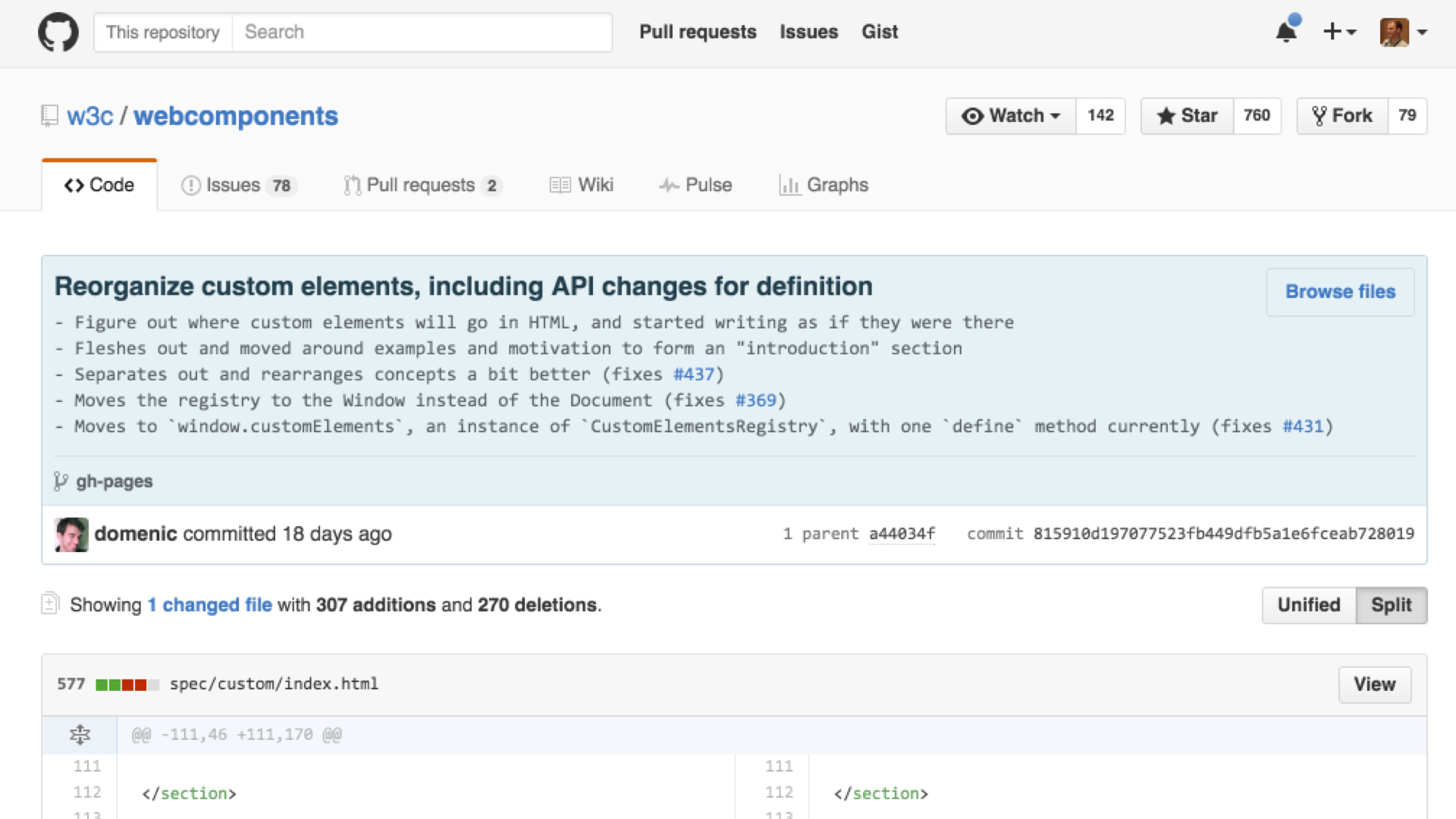
Task: Open the Watch dropdown
Action: coord(1011,116)
